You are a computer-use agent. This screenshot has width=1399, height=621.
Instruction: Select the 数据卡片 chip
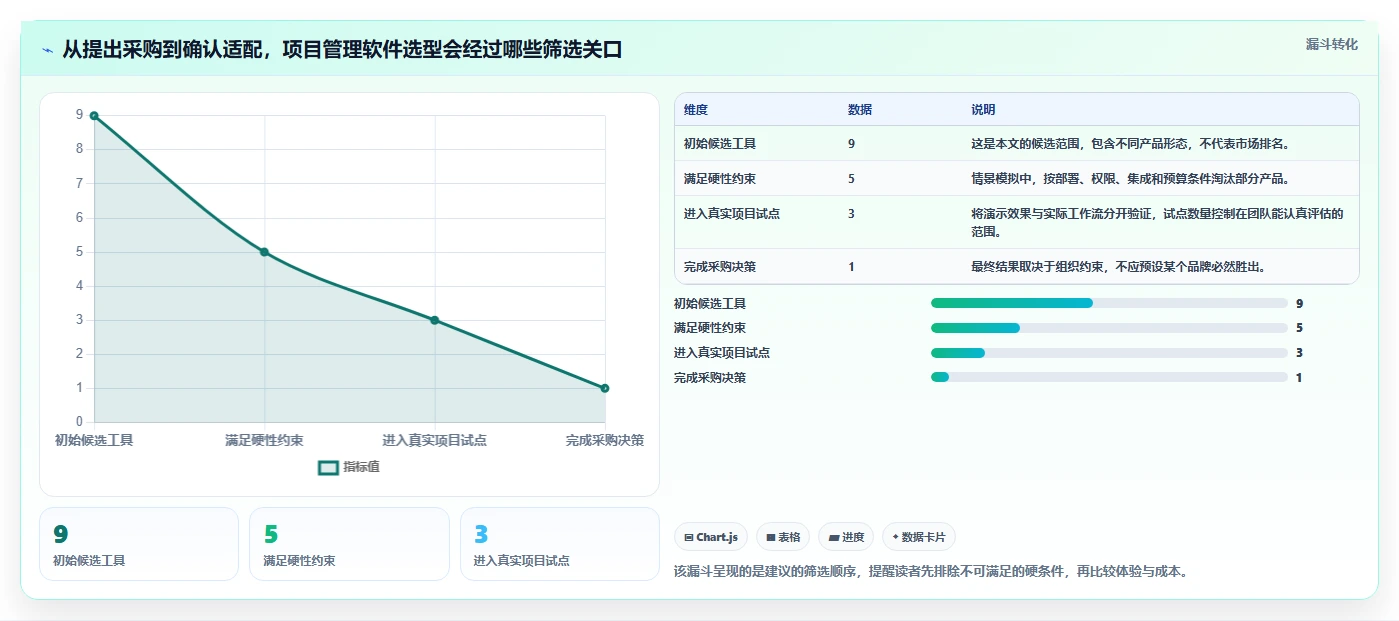point(918,537)
